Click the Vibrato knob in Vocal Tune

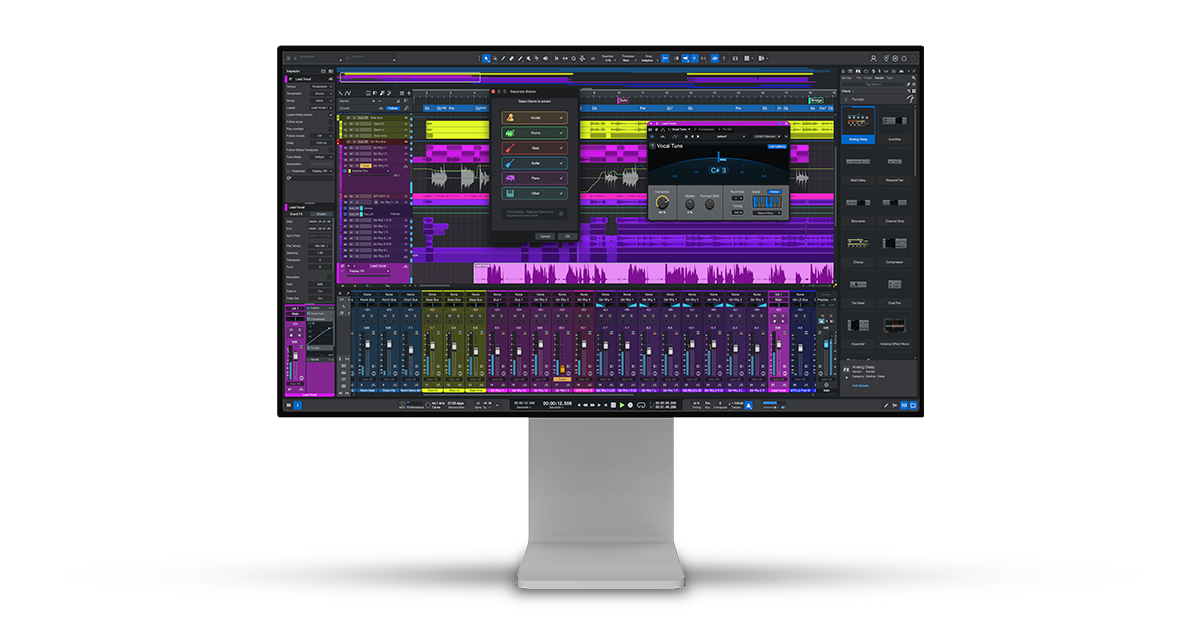click(x=690, y=204)
